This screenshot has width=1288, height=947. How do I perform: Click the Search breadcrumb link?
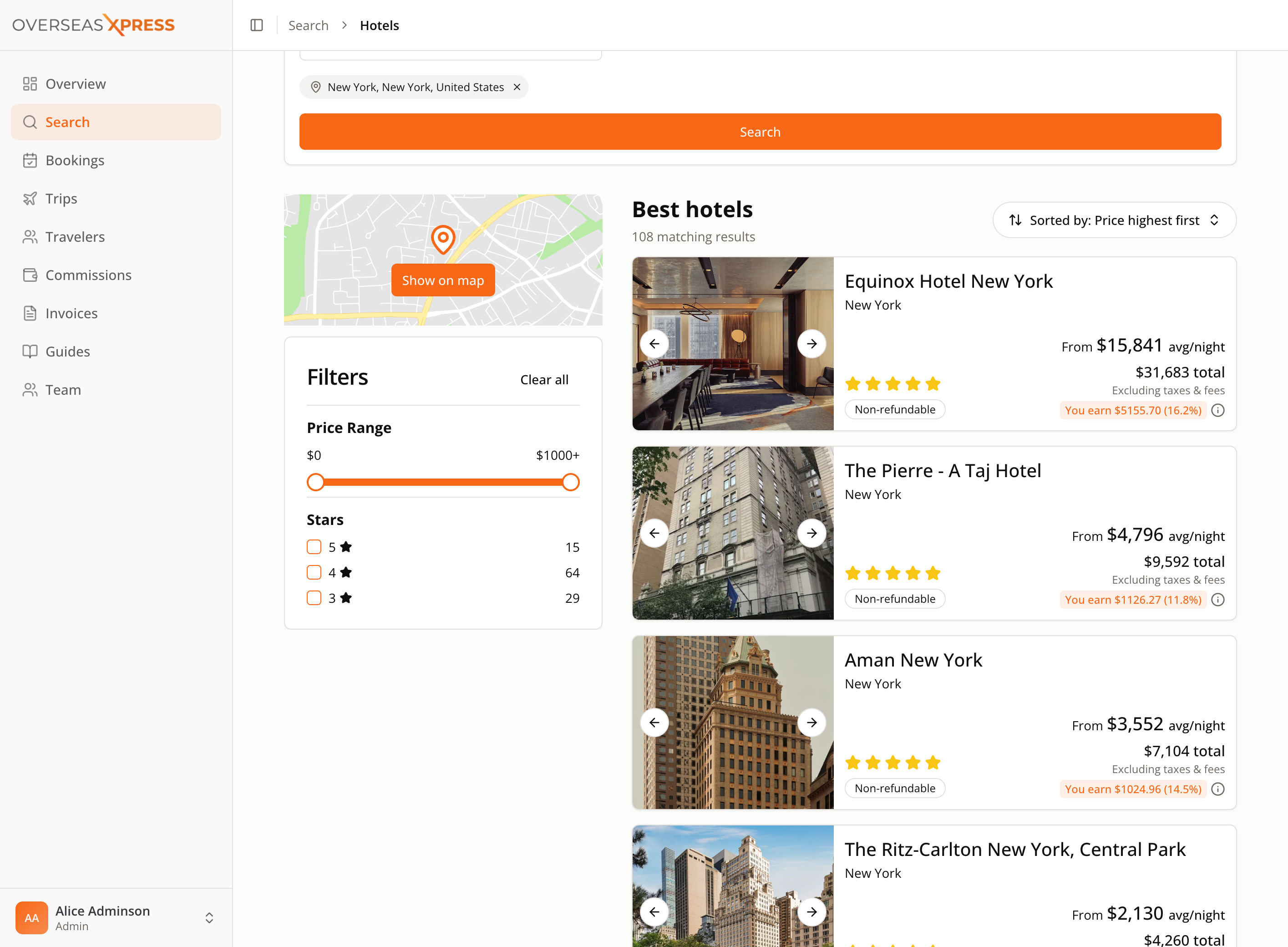click(x=308, y=25)
